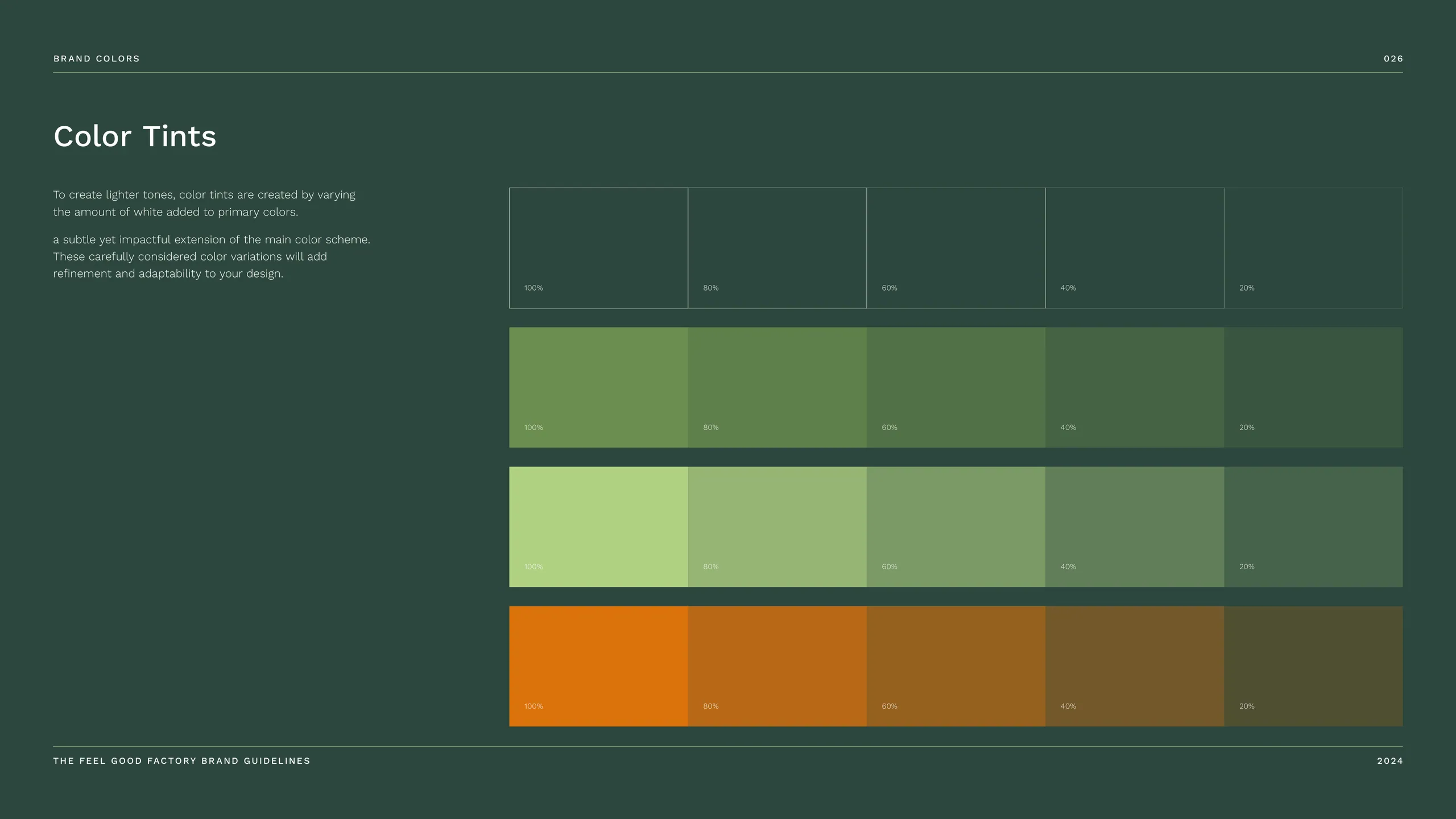1456x819 pixels.
Task: Click "THE FEEL GOOD FACTORY BRAND GUIDELINES" footer
Action: (x=182, y=761)
